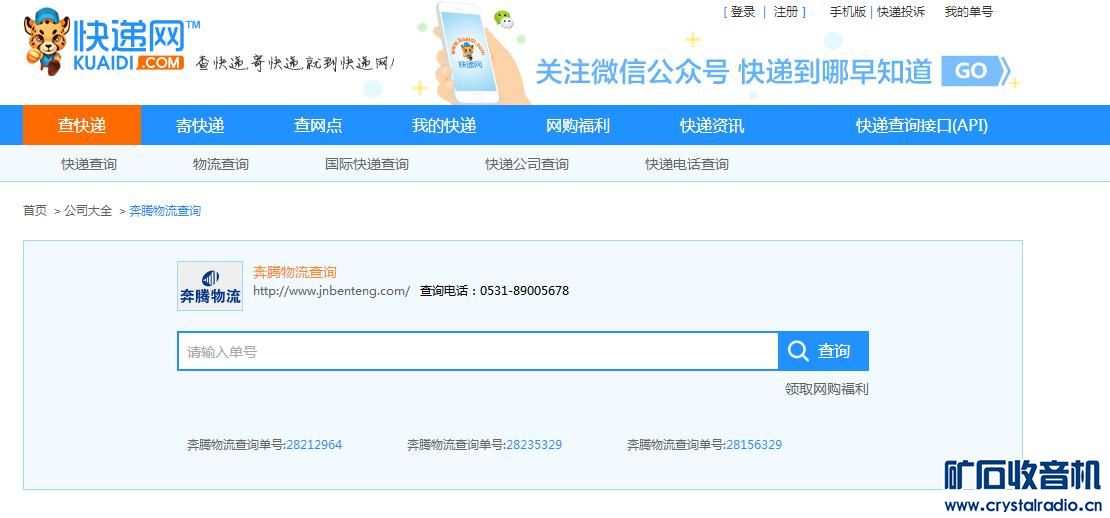Open 领取网购福利 link

coord(827,388)
